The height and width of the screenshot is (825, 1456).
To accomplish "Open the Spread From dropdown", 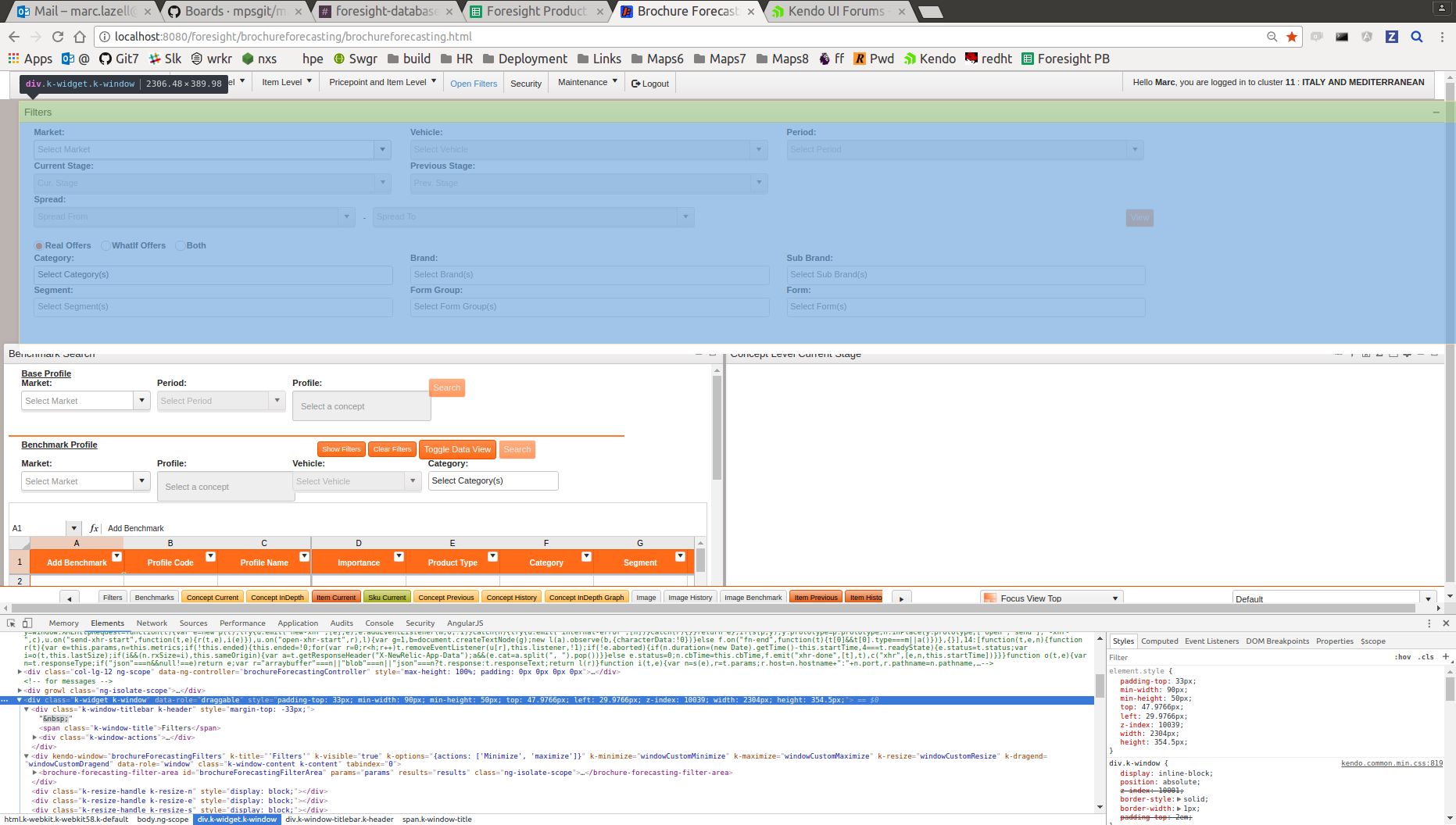I will [347, 216].
